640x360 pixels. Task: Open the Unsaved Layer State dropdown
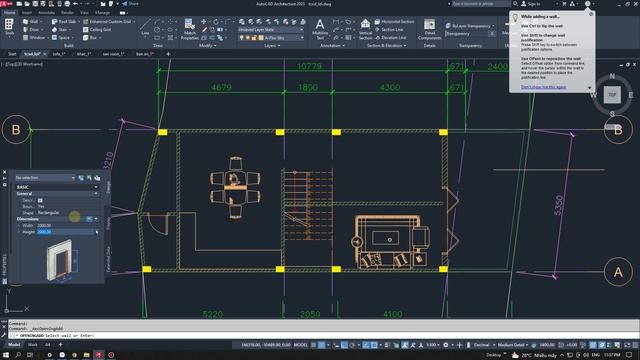tap(271, 29)
